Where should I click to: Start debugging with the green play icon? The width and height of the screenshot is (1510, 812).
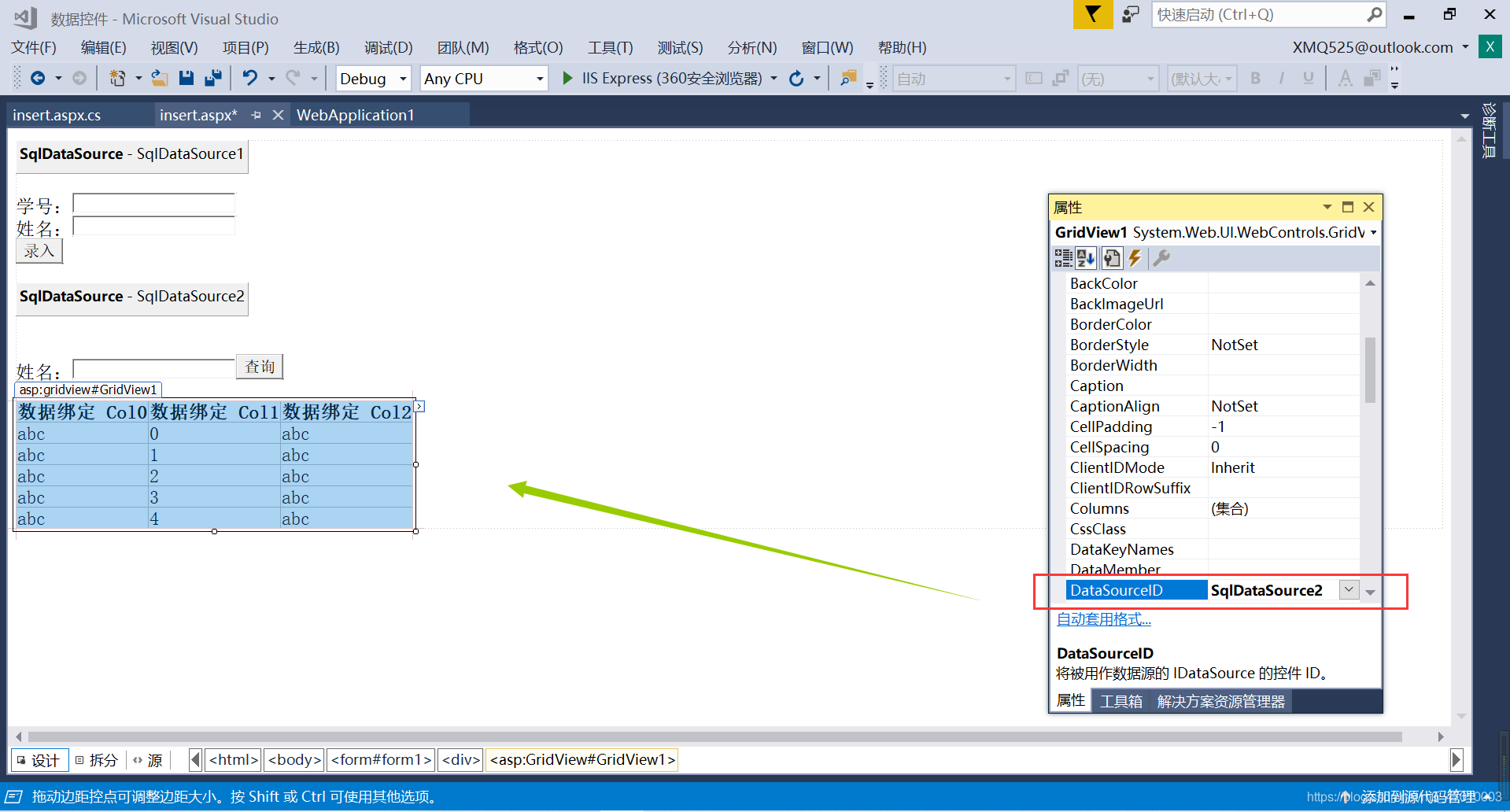(x=567, y=78)
